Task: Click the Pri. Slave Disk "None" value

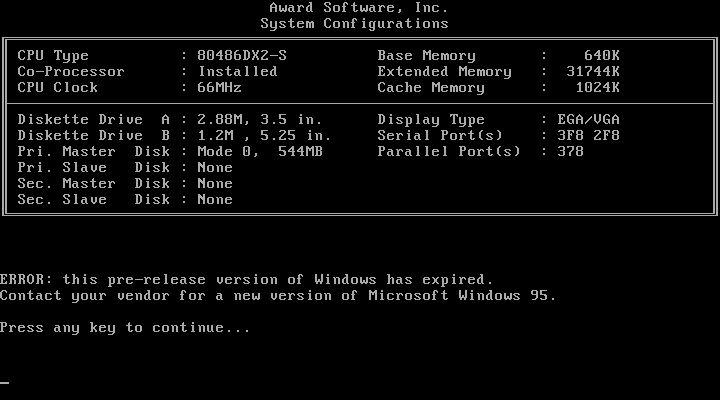Action: click(x=215, y=168)
